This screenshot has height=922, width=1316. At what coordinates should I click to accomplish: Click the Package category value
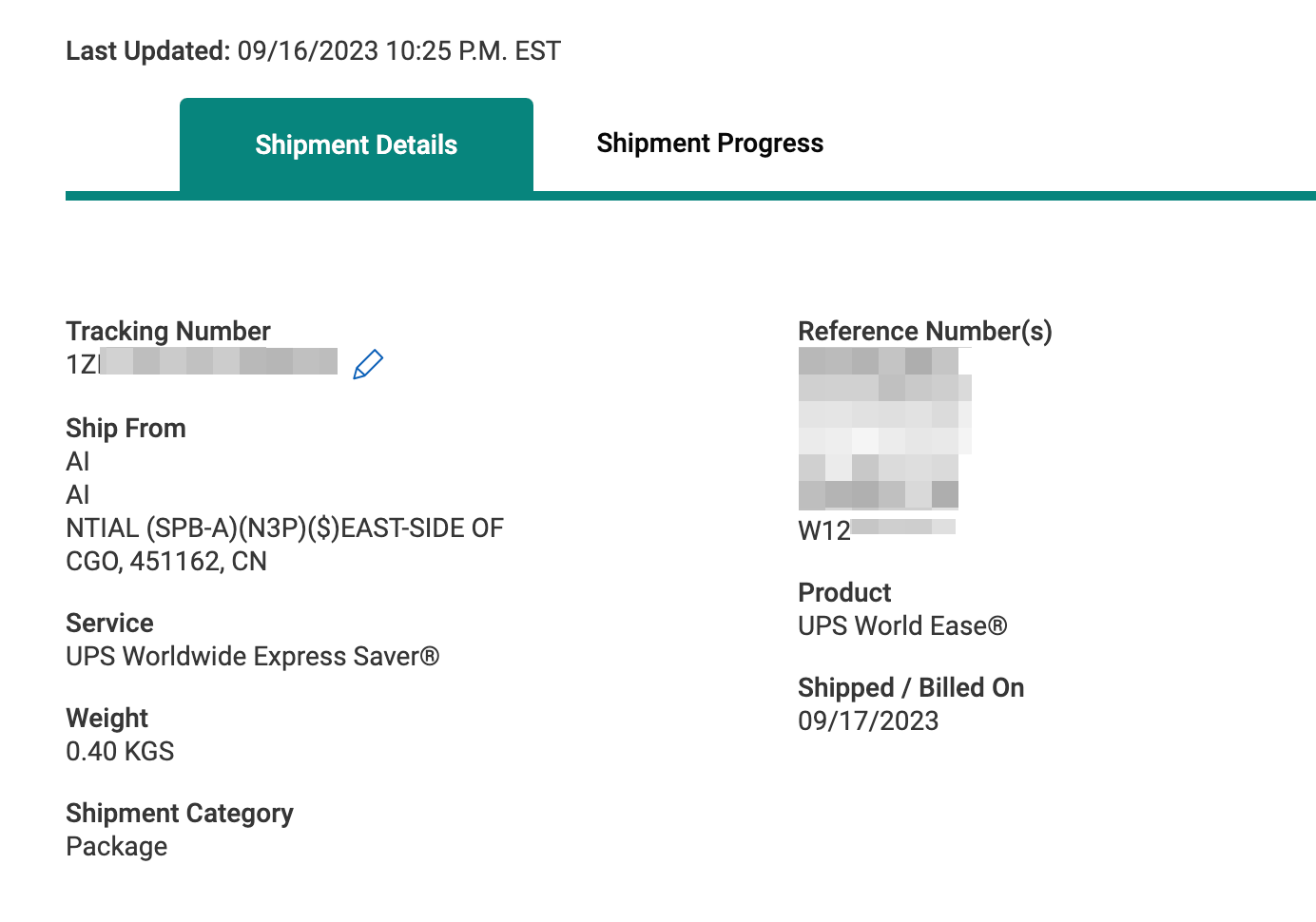pyautogui.click(x=117, y=846)
